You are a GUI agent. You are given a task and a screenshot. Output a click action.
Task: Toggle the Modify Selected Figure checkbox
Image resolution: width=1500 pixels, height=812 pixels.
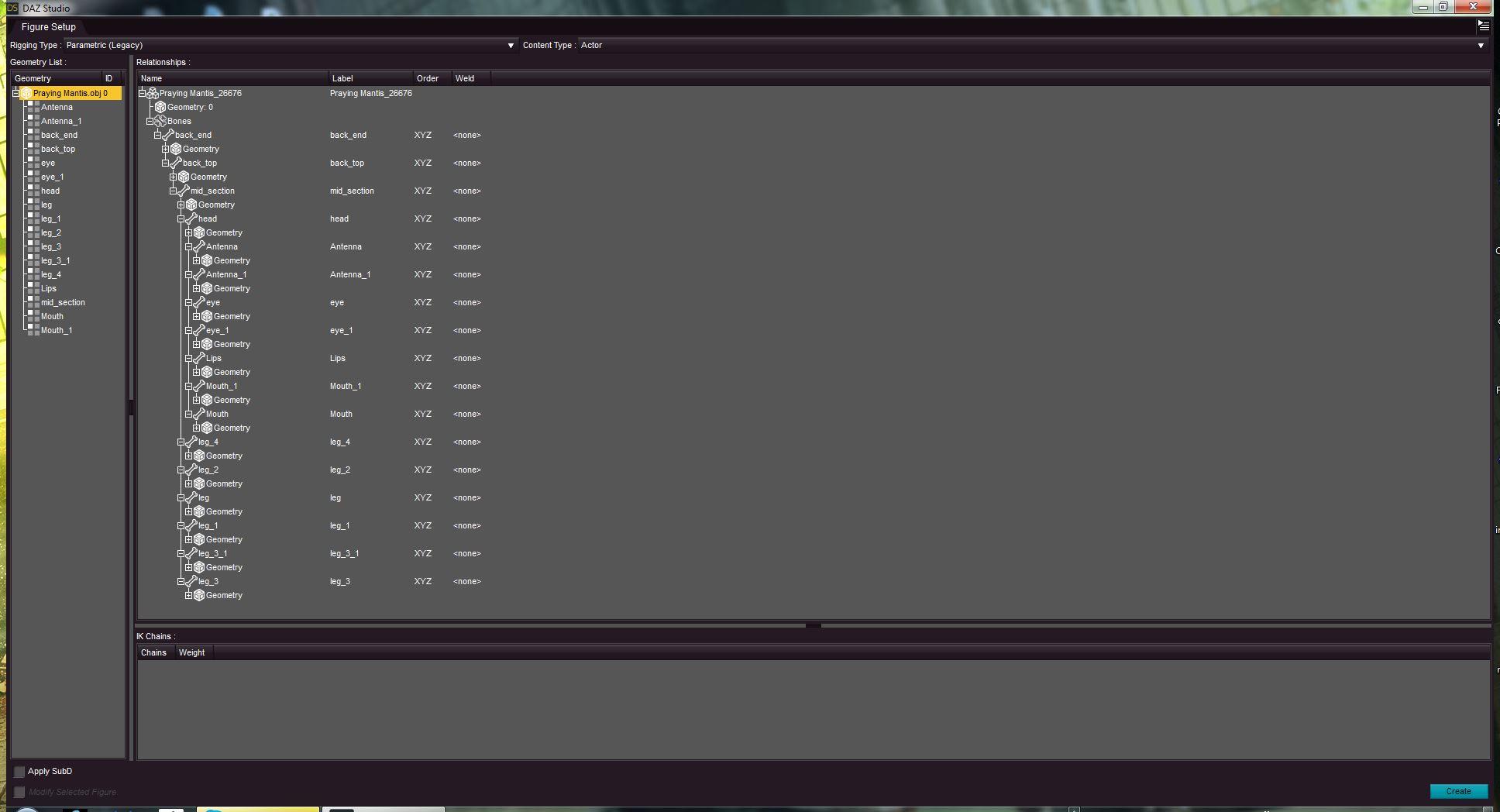(19, 792)
